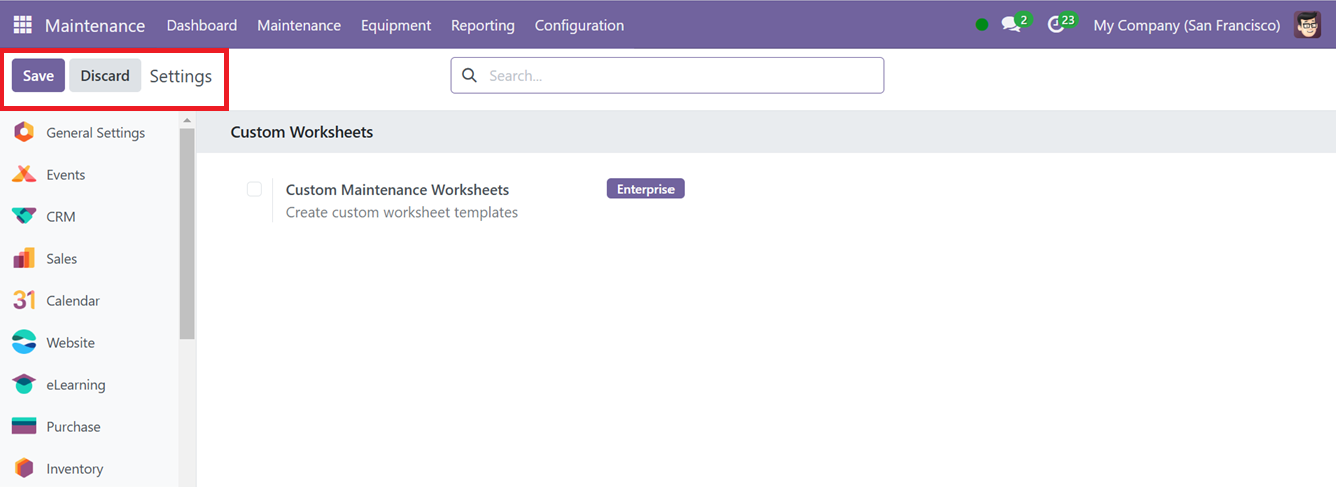Click the Calendar 31 icon
The height and width of the screenshot is (487, 1336).
click(x=24, y=300)
